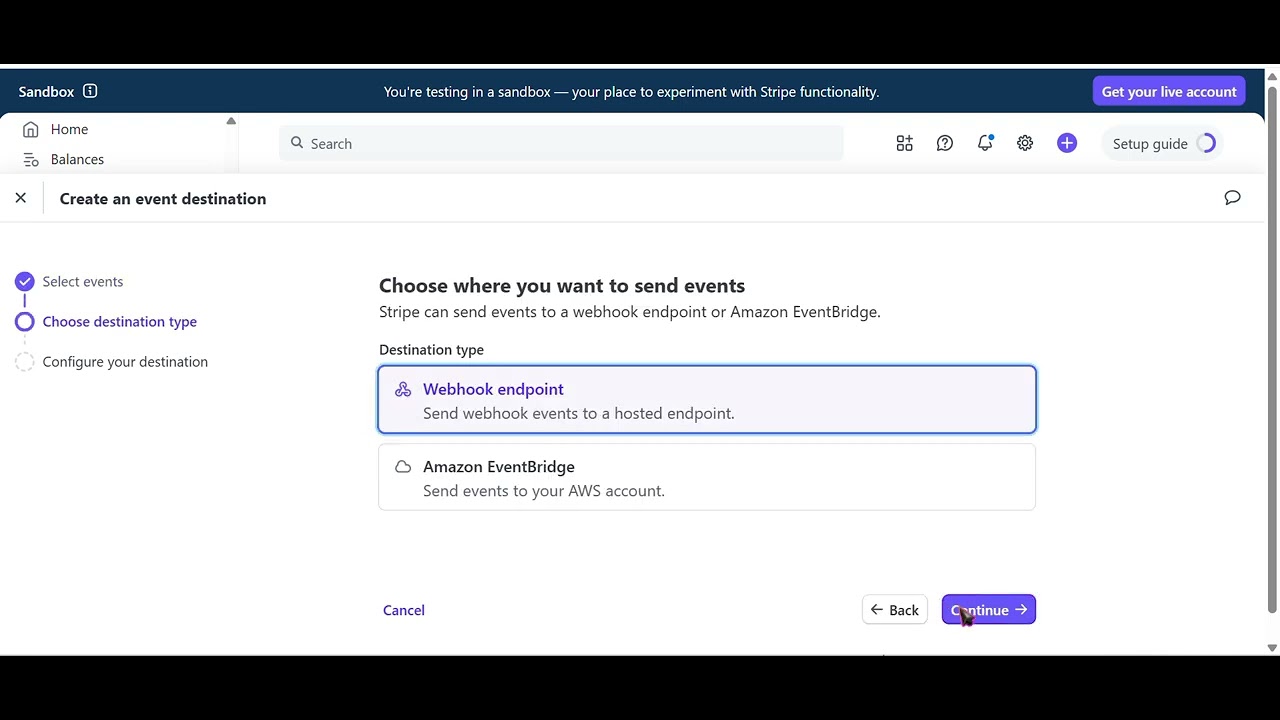Viewport: 1280px width, 720px height.
Task: Click the Sandbox label
Action: click(46, 92)
